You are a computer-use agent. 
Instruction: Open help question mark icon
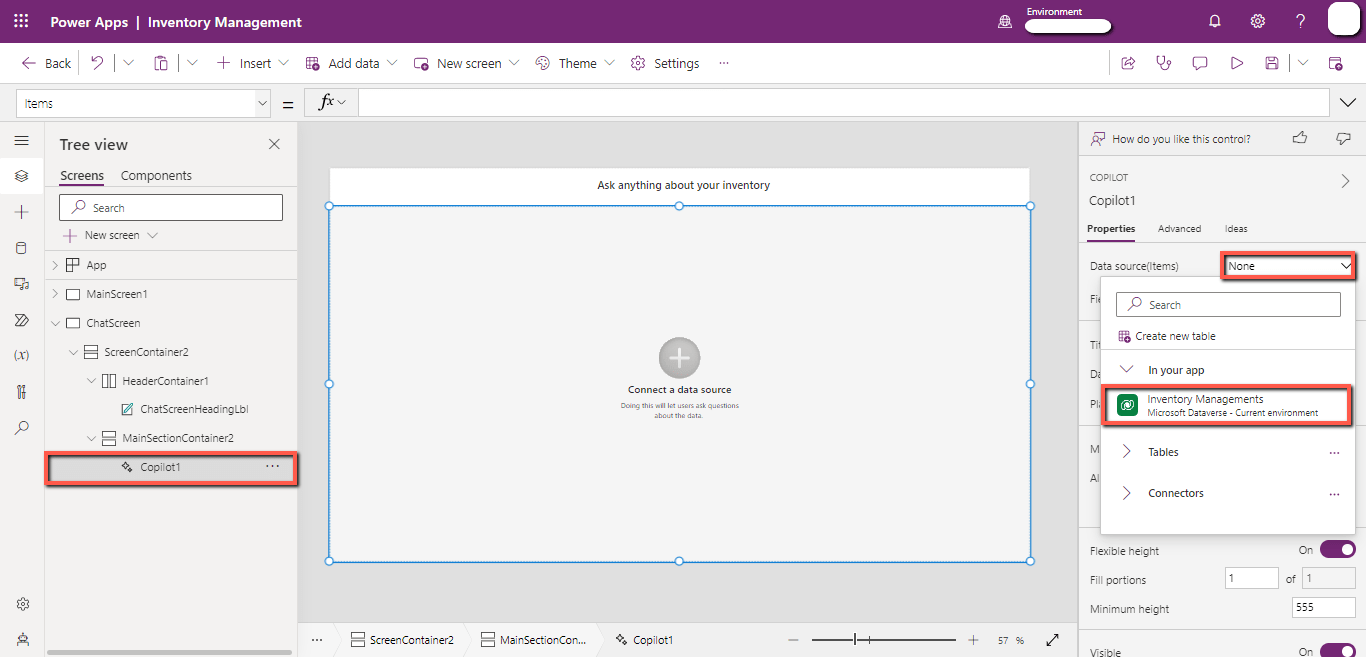click(x=1301, y=21)
